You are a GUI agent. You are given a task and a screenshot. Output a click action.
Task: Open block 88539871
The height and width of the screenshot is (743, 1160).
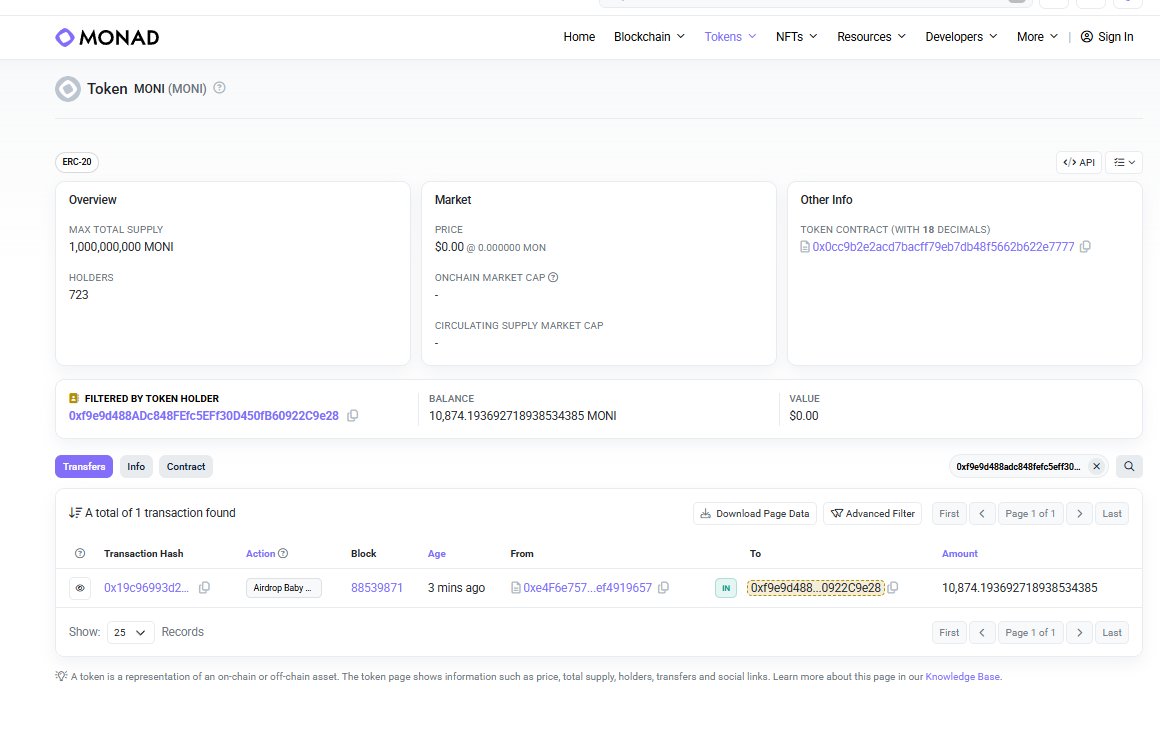click(377, 588)
